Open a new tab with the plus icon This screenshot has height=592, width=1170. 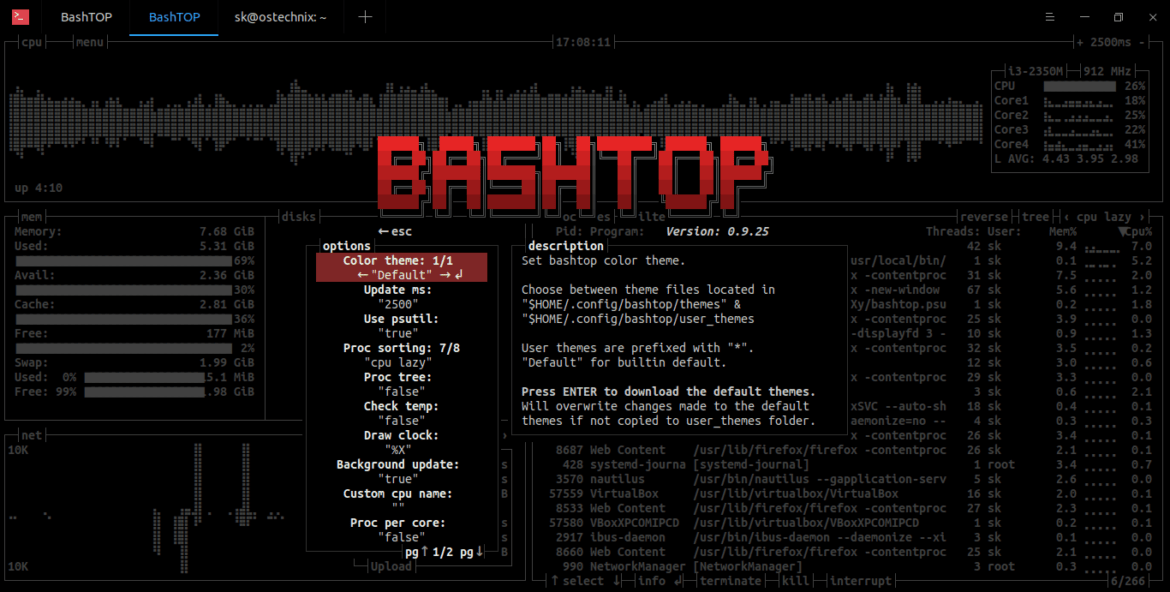[364, 17]
